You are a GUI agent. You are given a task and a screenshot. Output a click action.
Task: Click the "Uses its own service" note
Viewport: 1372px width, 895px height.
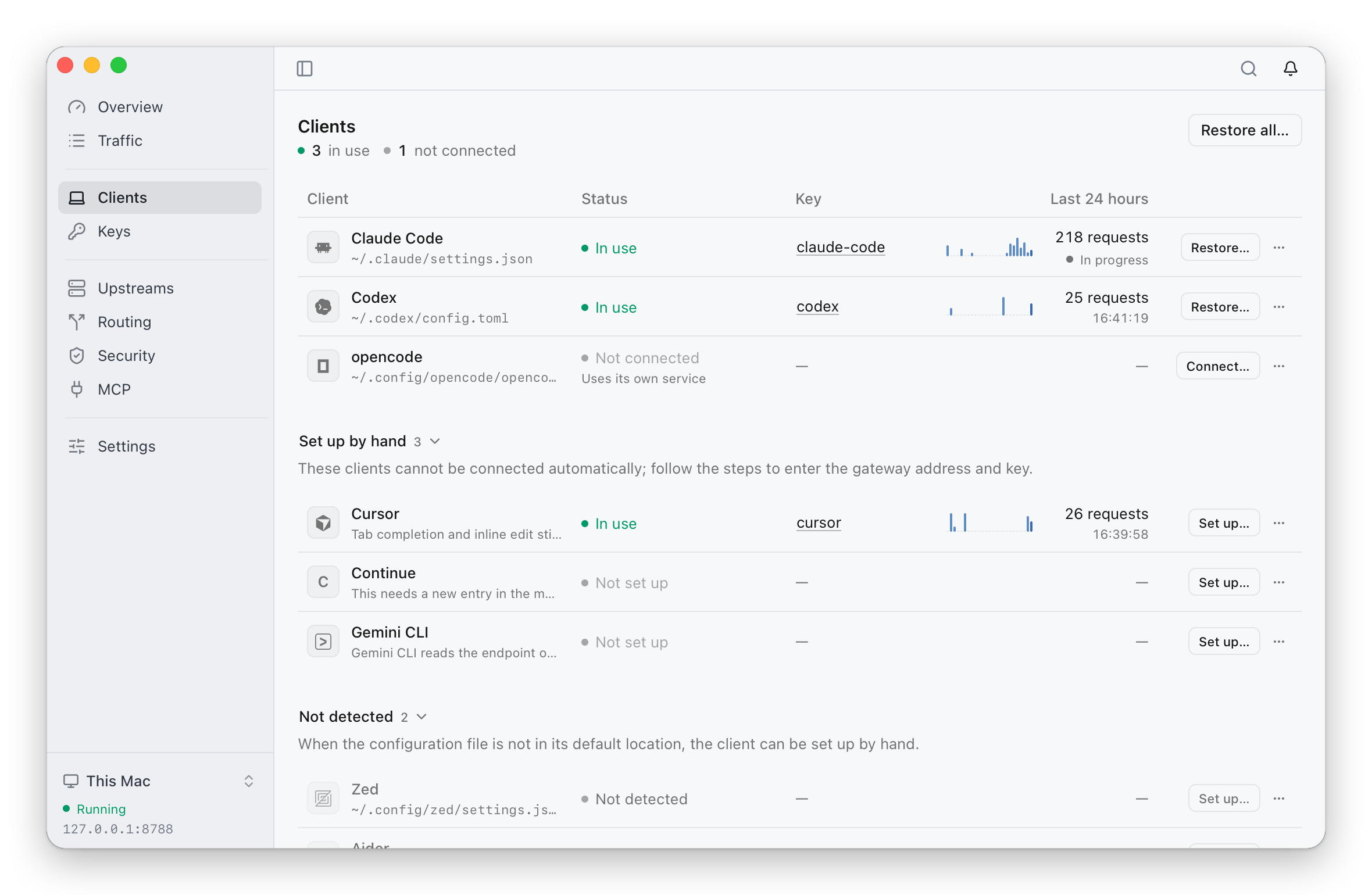coord(644,379)
